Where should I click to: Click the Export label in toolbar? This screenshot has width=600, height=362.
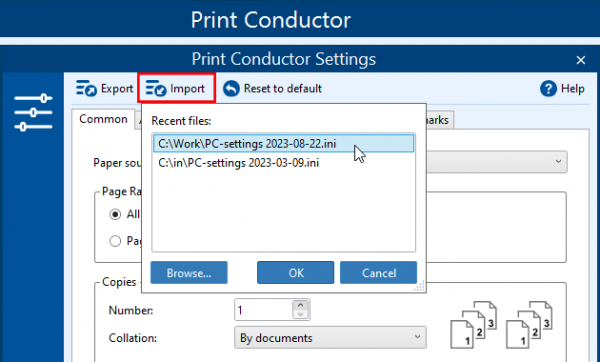click(x=117, y=89)
